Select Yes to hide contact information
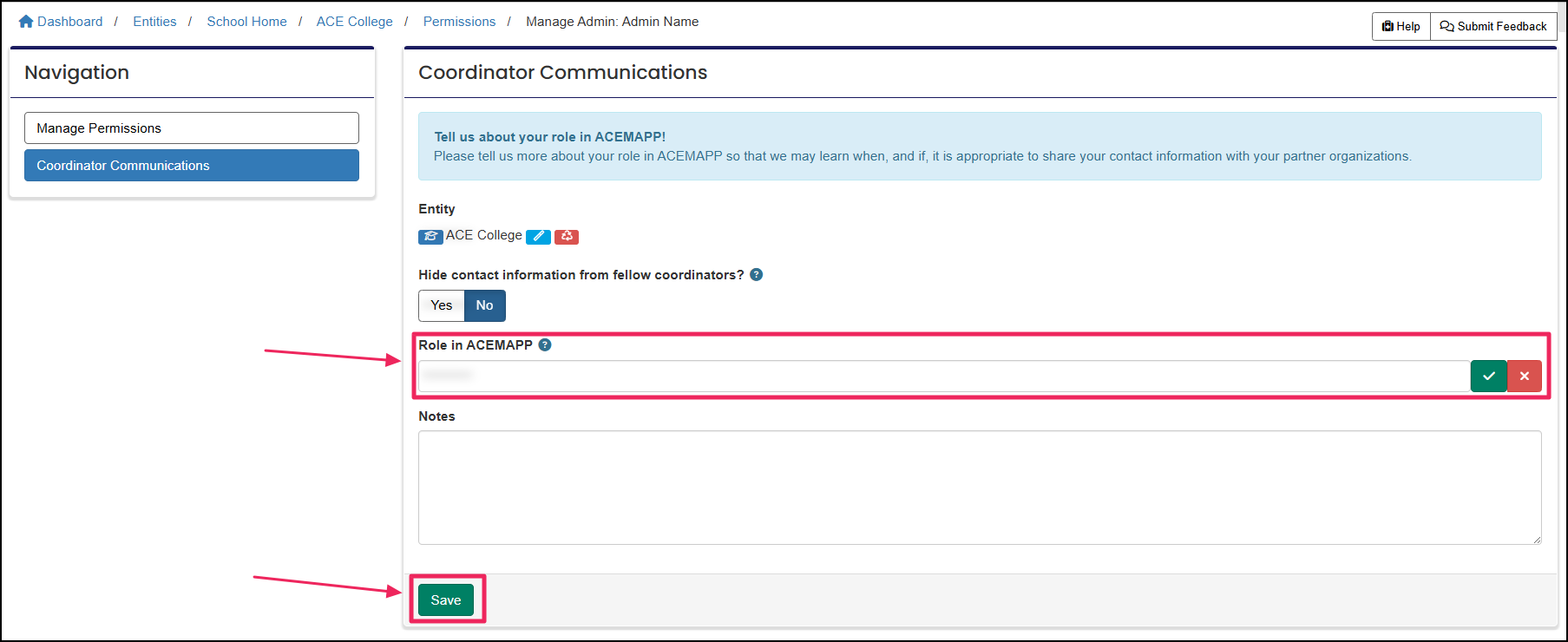 [441, 305]
